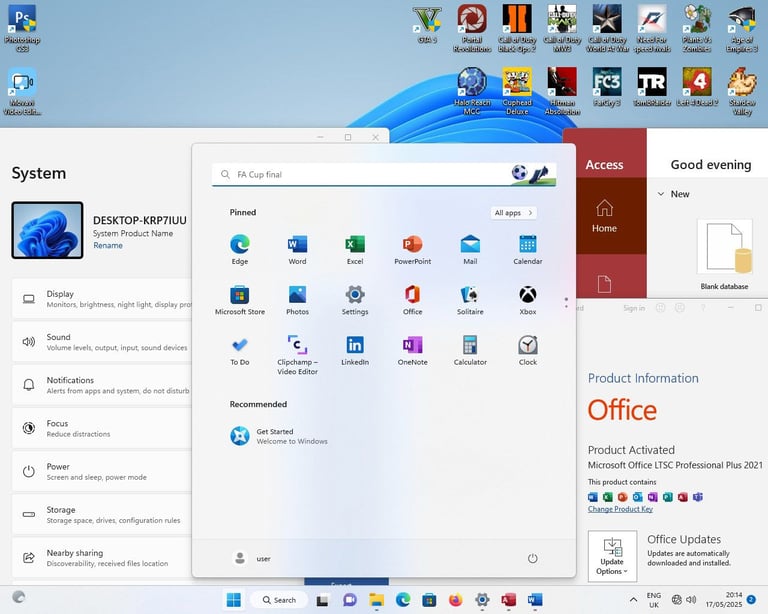Open the user account profile

point(252,558)
